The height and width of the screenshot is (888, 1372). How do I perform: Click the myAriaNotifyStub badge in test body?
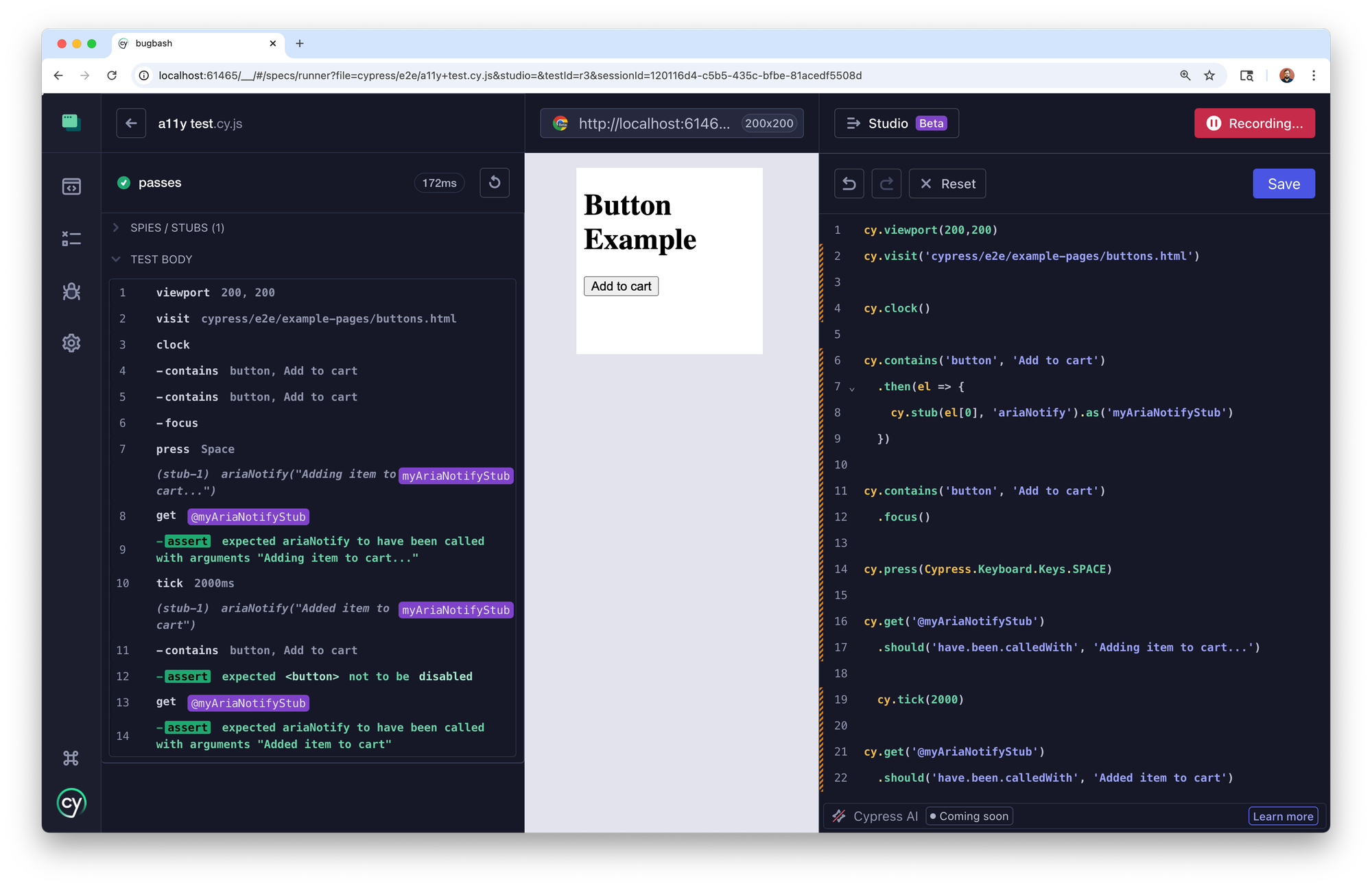[456, 475]
